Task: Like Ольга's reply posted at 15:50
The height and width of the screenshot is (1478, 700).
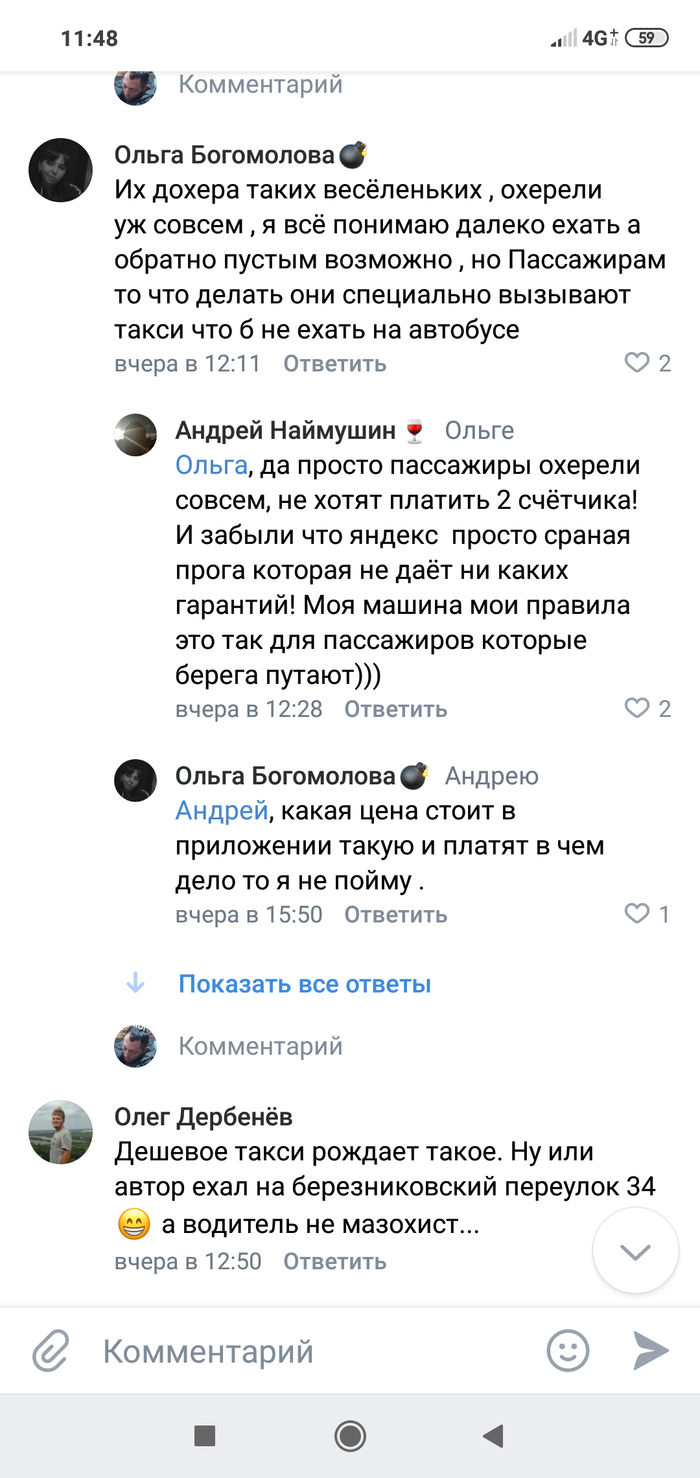Action: point(637,914)
